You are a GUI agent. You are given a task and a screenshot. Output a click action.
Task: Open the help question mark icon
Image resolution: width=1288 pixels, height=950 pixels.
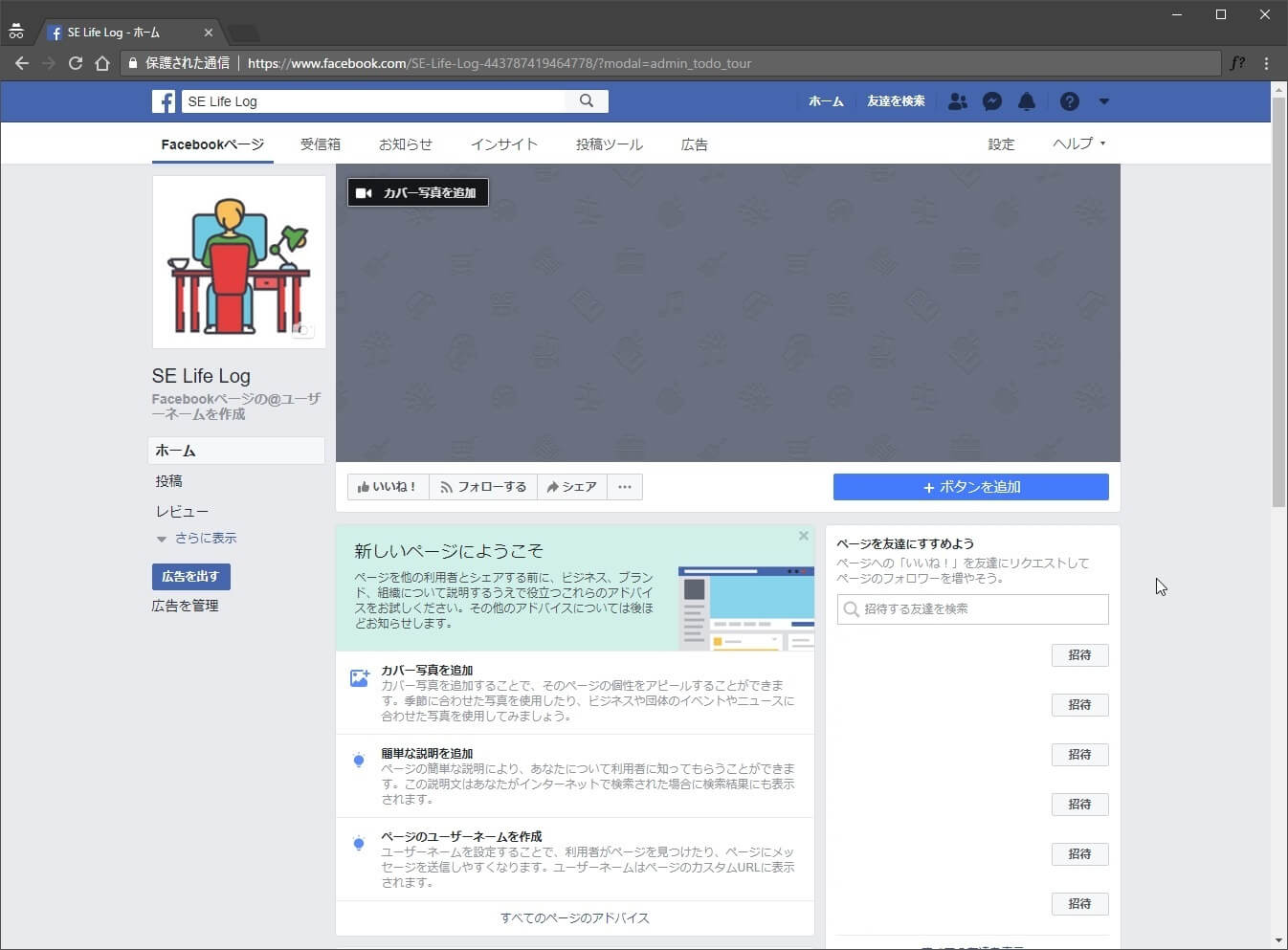(x=1070, y=101)
